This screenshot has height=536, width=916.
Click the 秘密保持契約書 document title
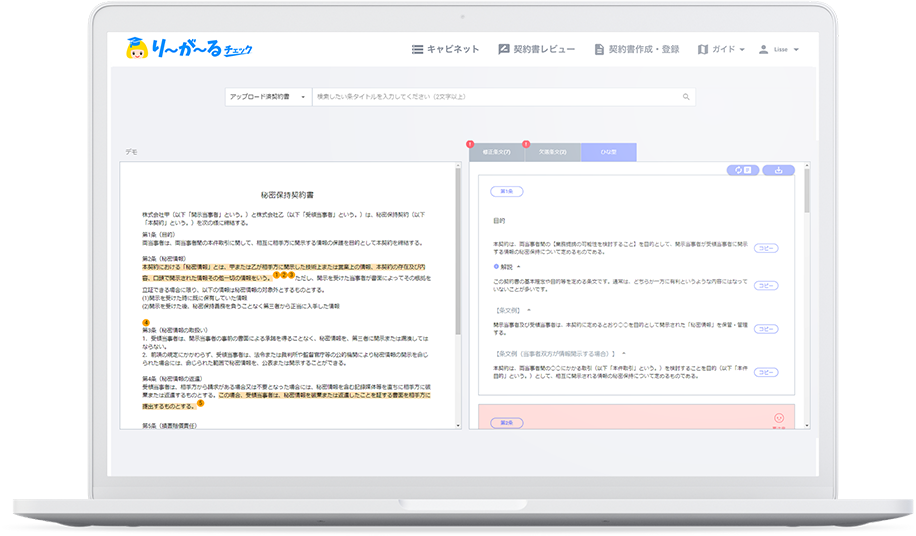(x=287, y=195)
